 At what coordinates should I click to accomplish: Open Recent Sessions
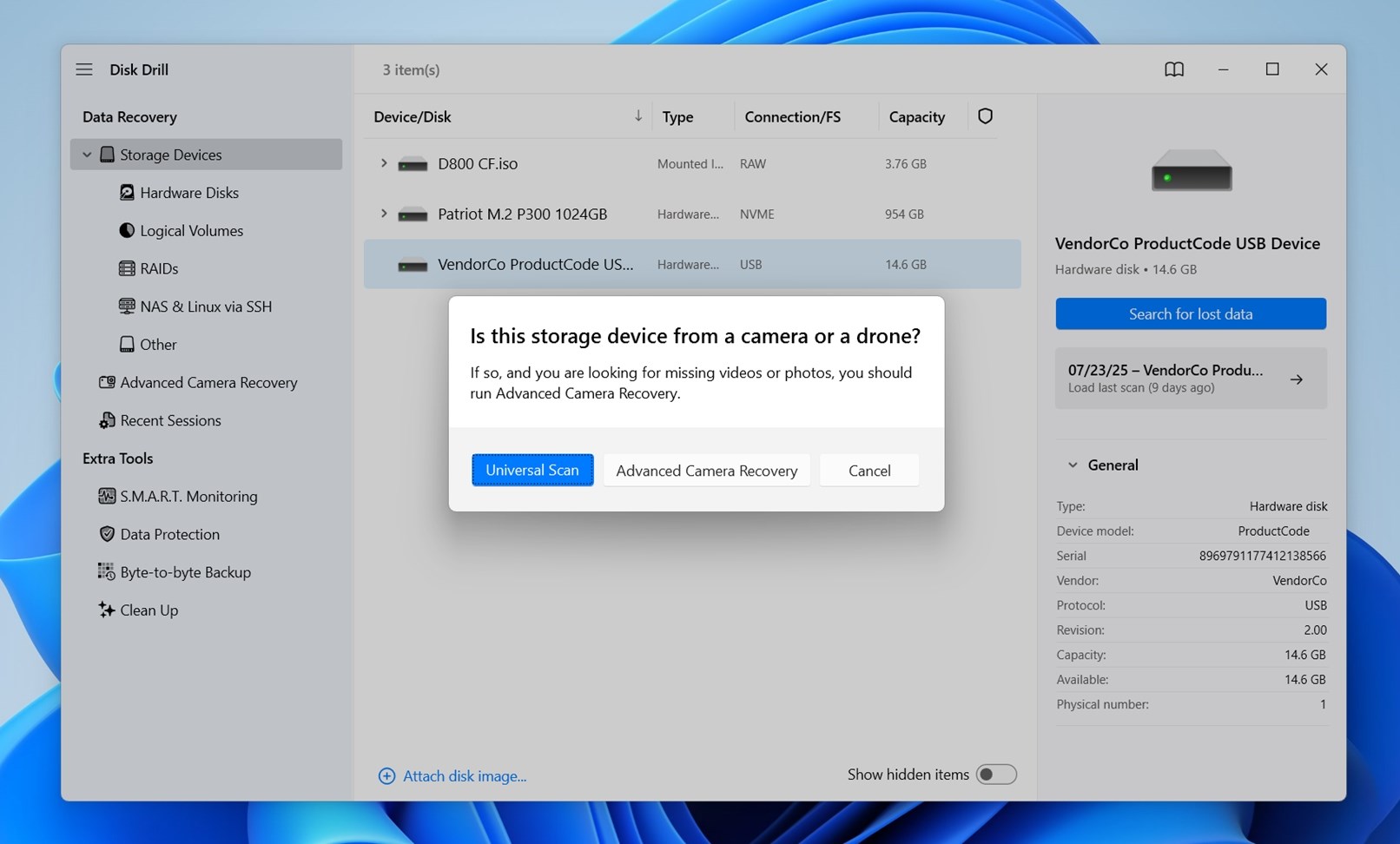[x=170, y=420]
